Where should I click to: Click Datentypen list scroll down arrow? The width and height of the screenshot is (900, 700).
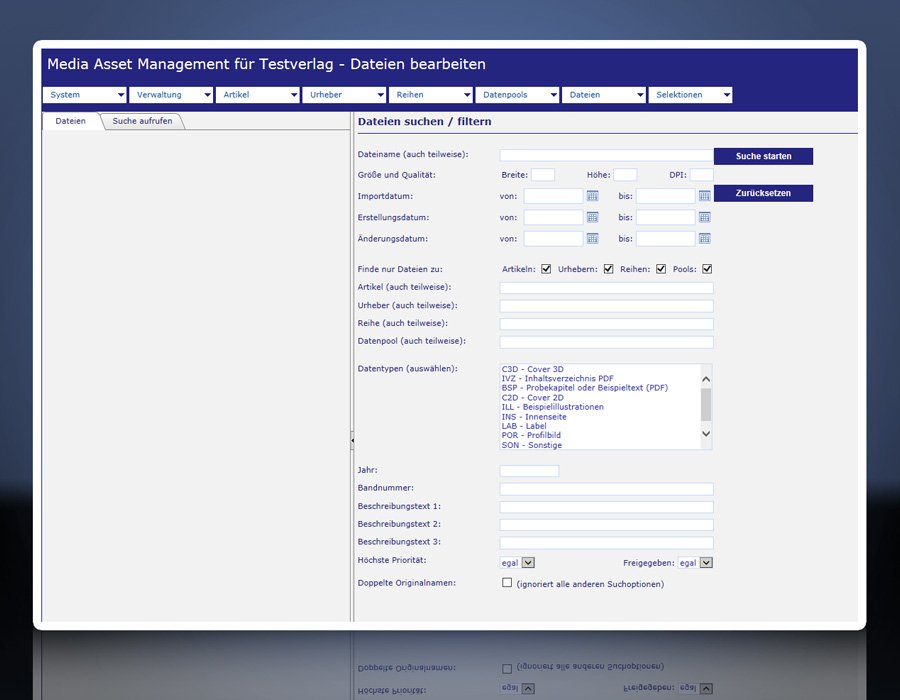point(706,434)
